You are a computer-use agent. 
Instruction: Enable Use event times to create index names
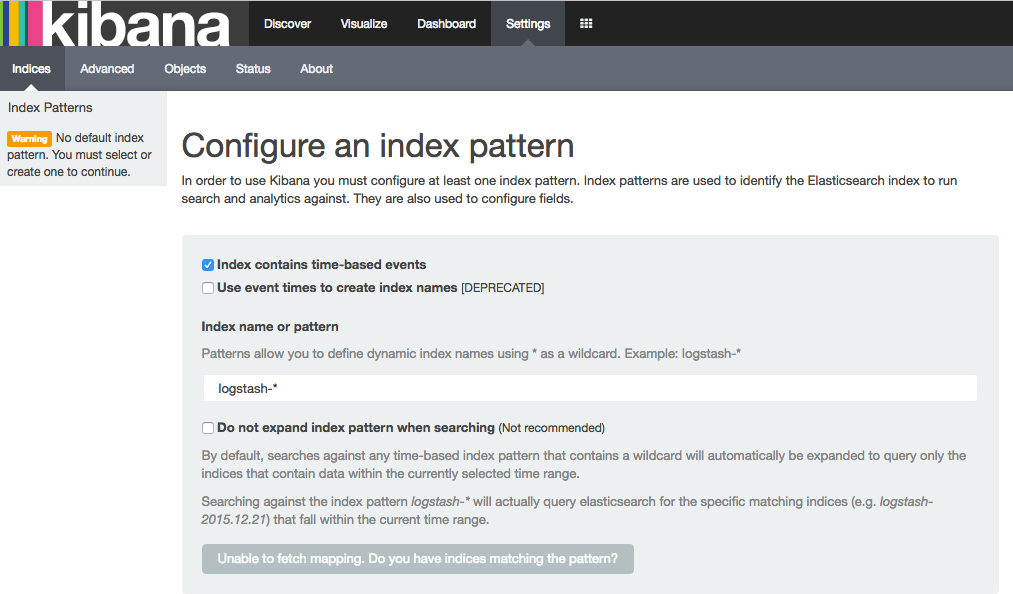tap(208, 288)
